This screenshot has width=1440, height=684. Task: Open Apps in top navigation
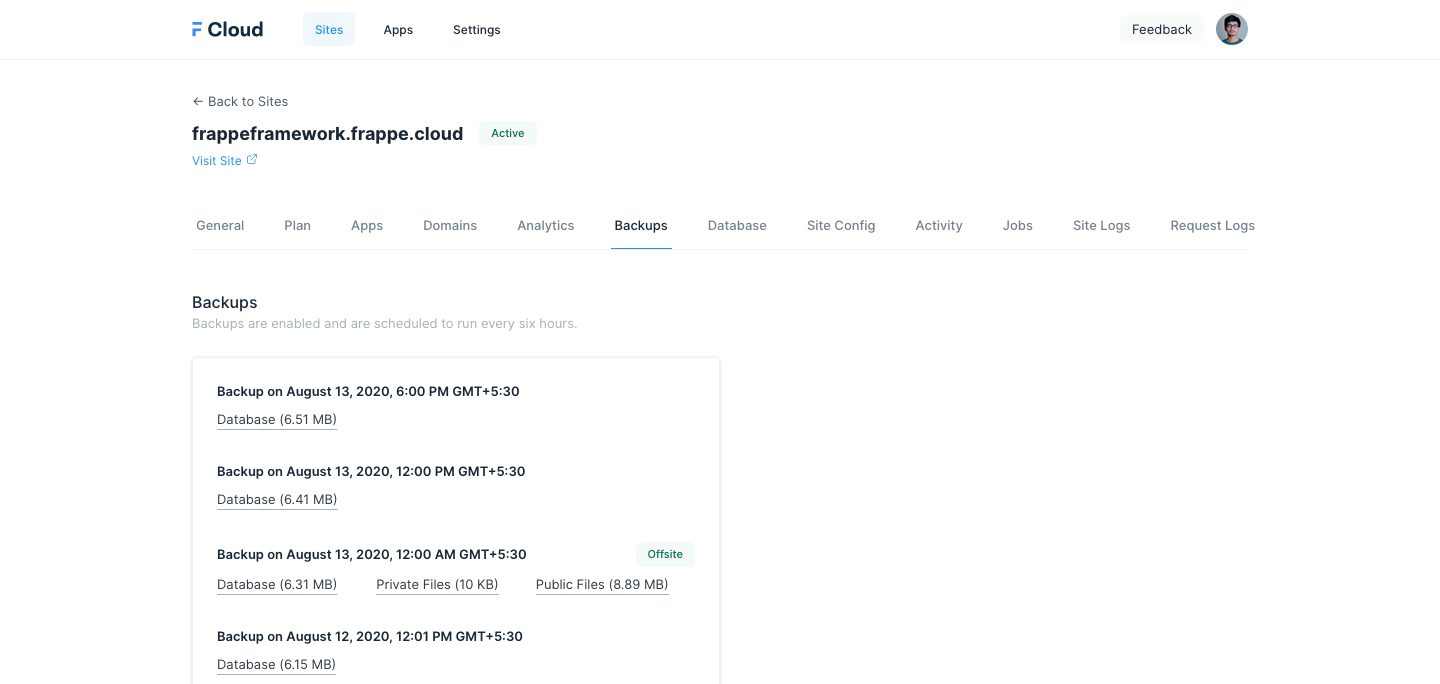[398, 30]
